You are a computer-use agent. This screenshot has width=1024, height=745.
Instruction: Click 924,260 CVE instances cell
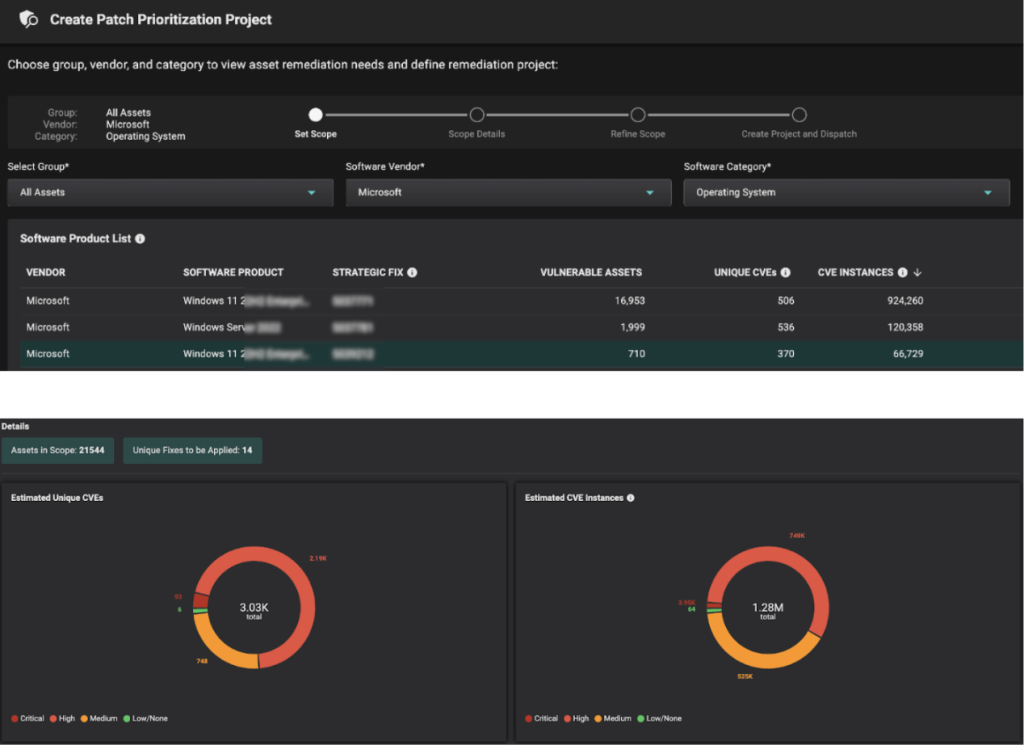click(x=905, y=301)
